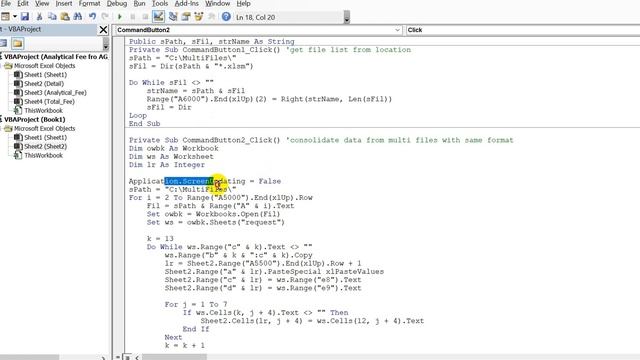Viewport: 640px width, 360px height.
Task: Click the "k = k + 1" line
Action: click(x=184, y=345)
